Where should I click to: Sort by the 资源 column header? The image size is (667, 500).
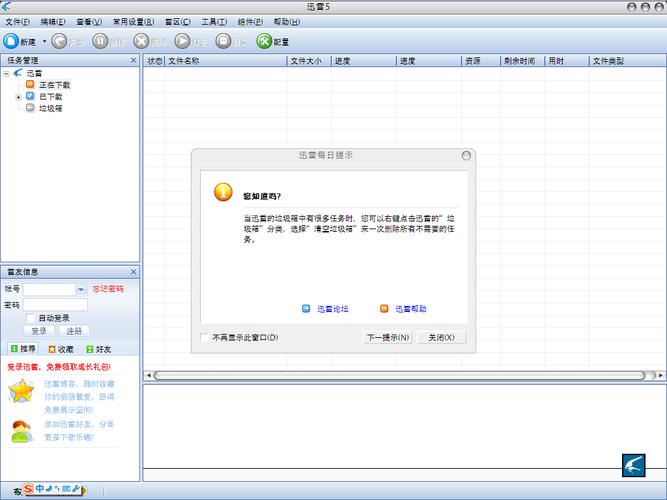pyautogui.click(x=481, y=61)
